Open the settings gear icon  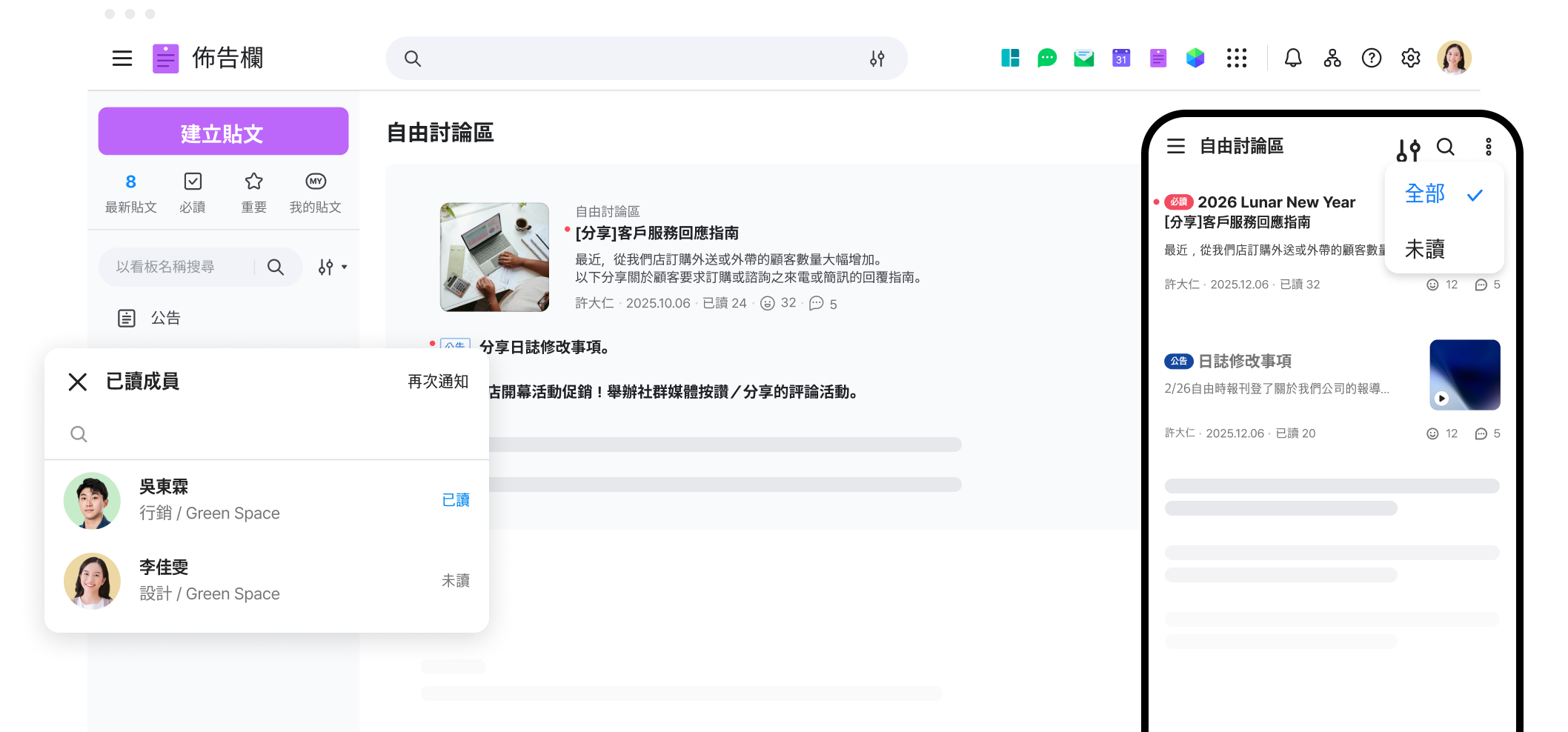1410,58
